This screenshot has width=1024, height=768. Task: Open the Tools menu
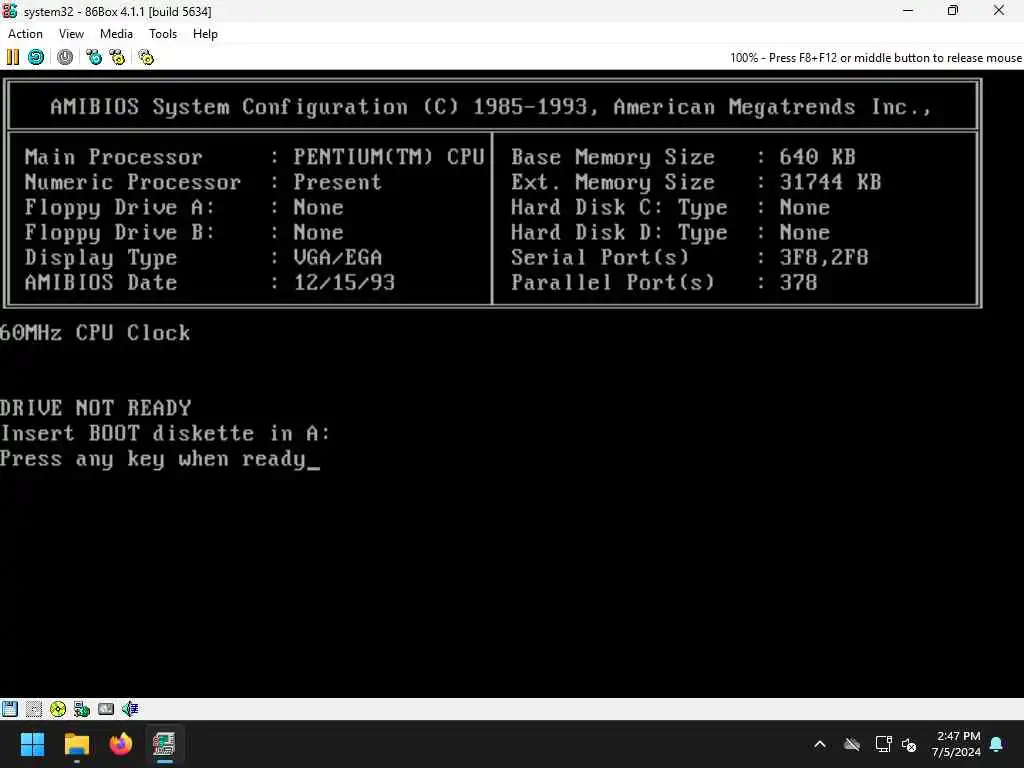[163, 34]
